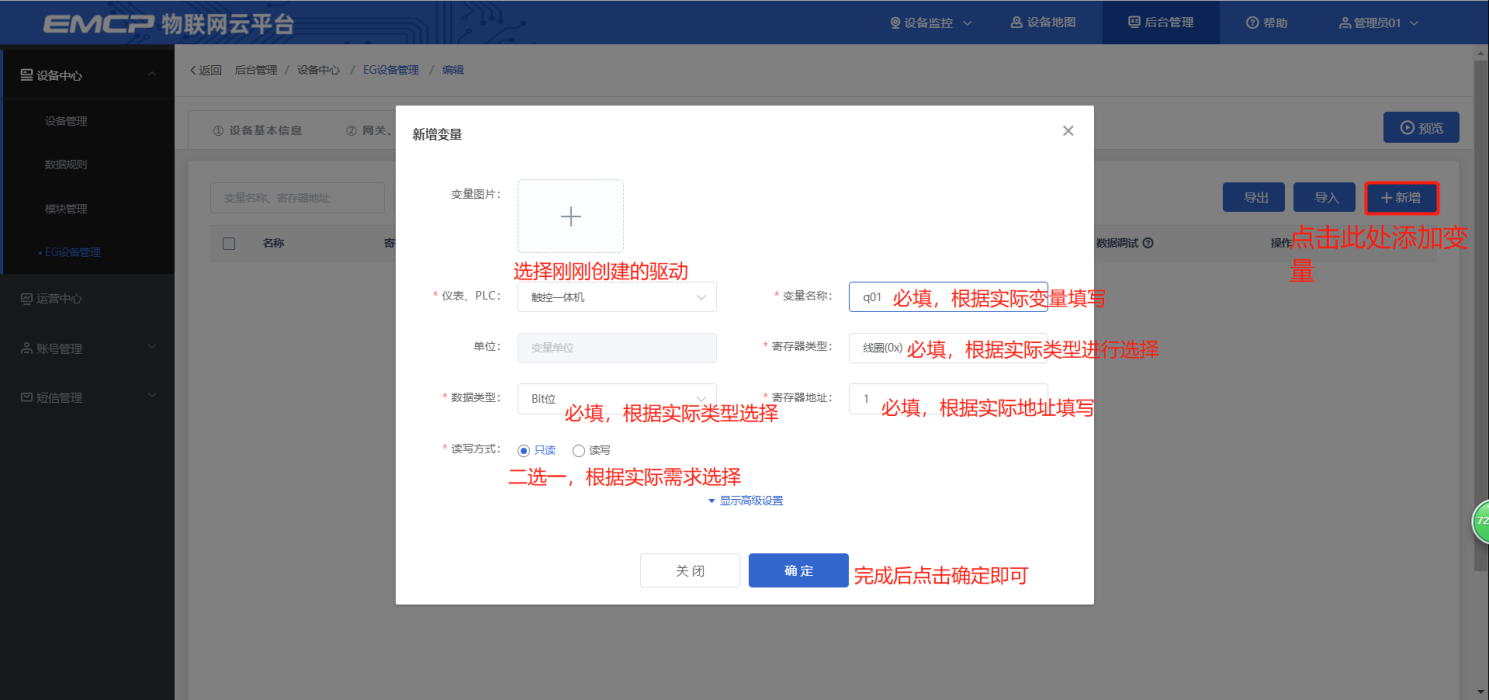This screenshot has width=1489, height=700.
Task: Click the EMCP 物联网云平台 logo
Action: 167,23
